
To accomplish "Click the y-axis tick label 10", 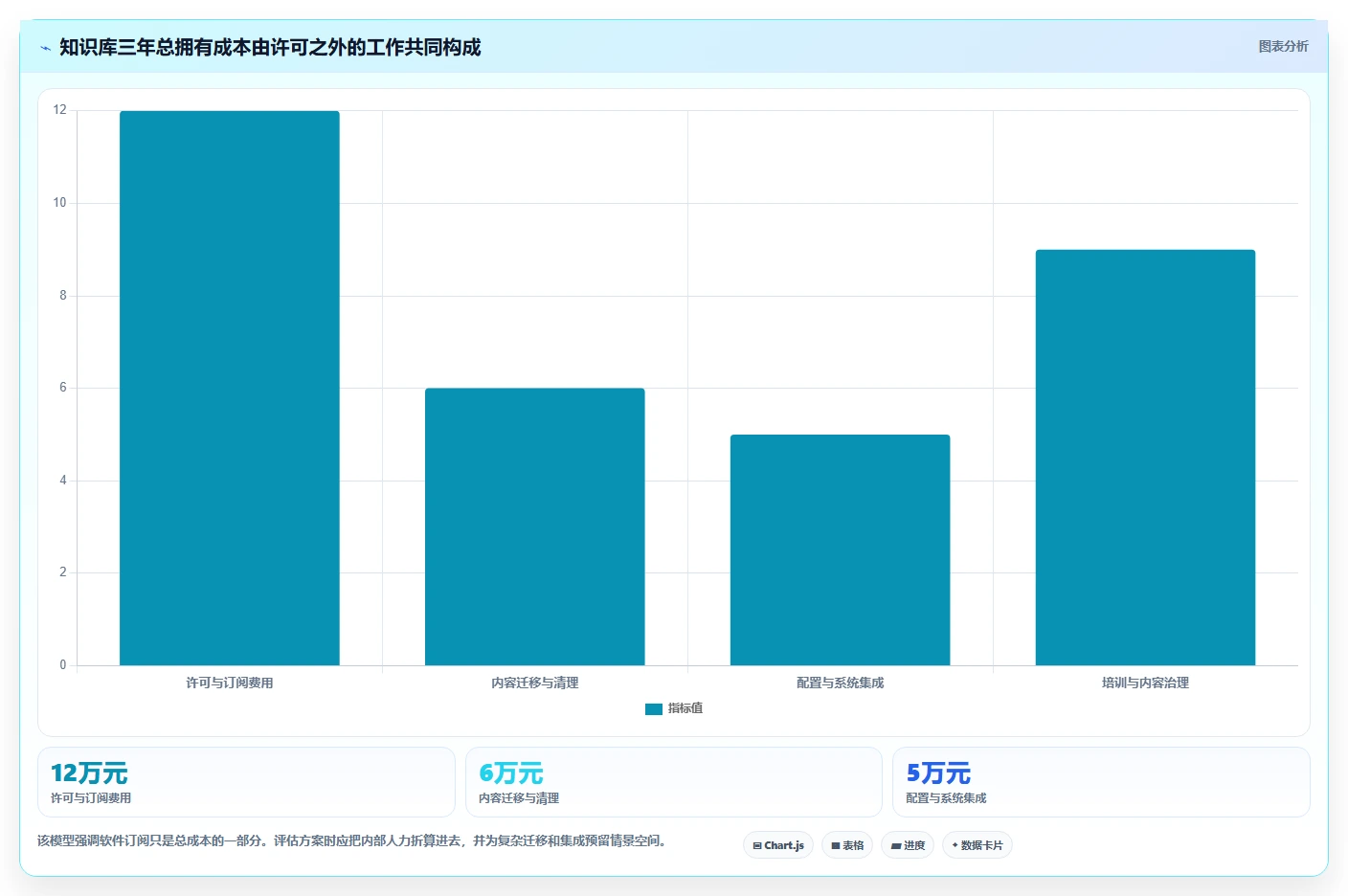I will (x=60, y=203).
